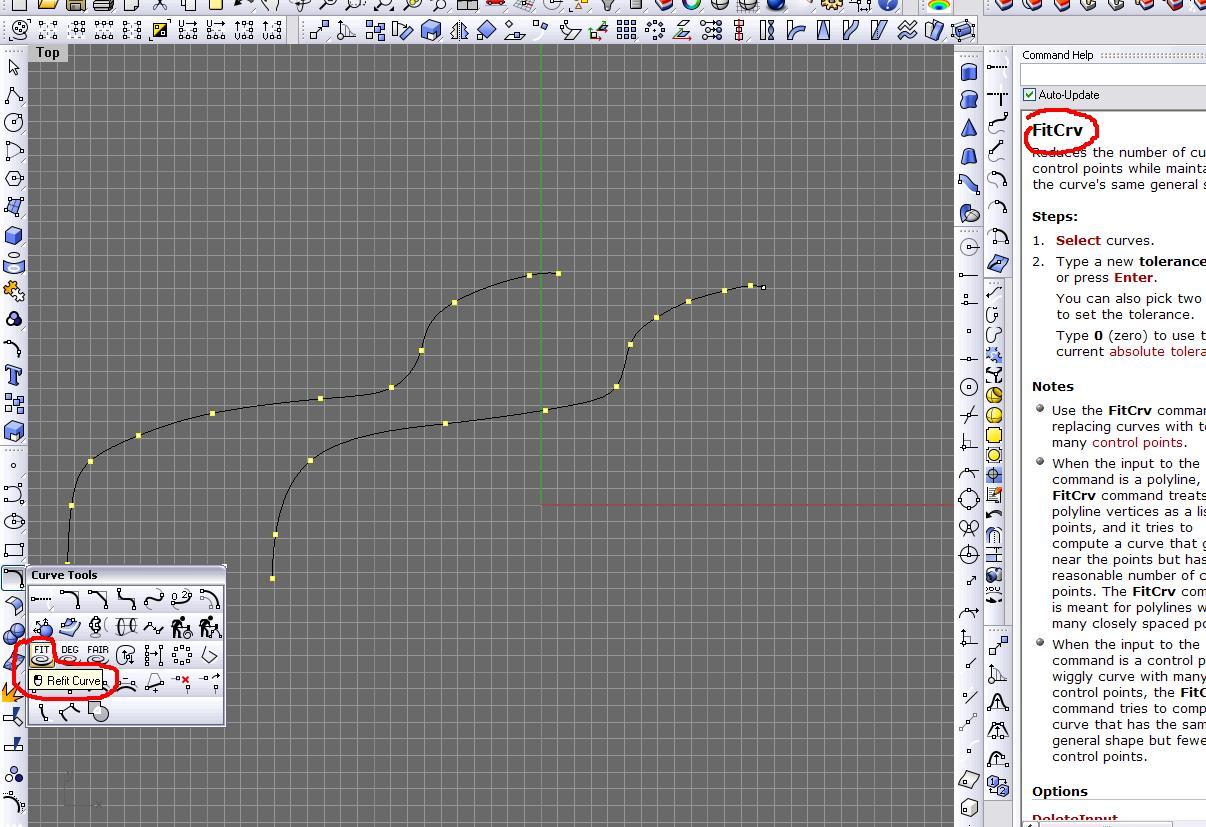Click the Curve Tools palette title bar

(126, 575)
